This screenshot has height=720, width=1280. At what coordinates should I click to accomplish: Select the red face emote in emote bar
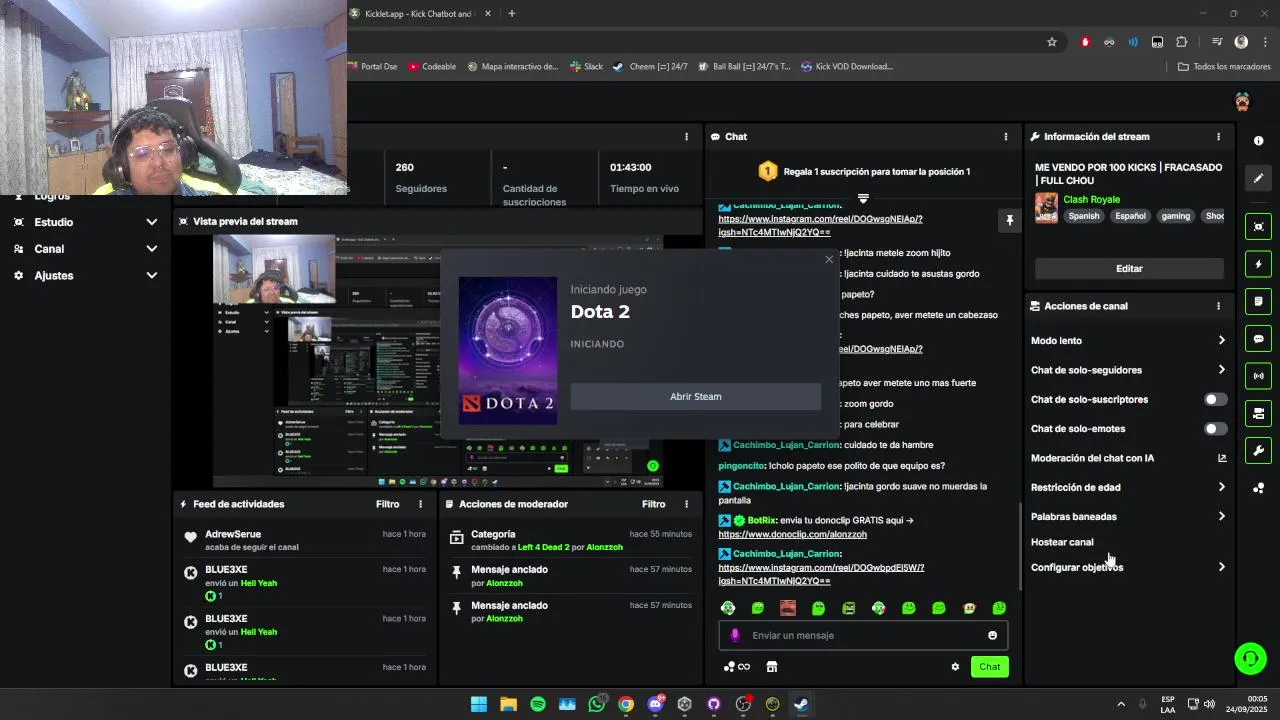[788, 608]
